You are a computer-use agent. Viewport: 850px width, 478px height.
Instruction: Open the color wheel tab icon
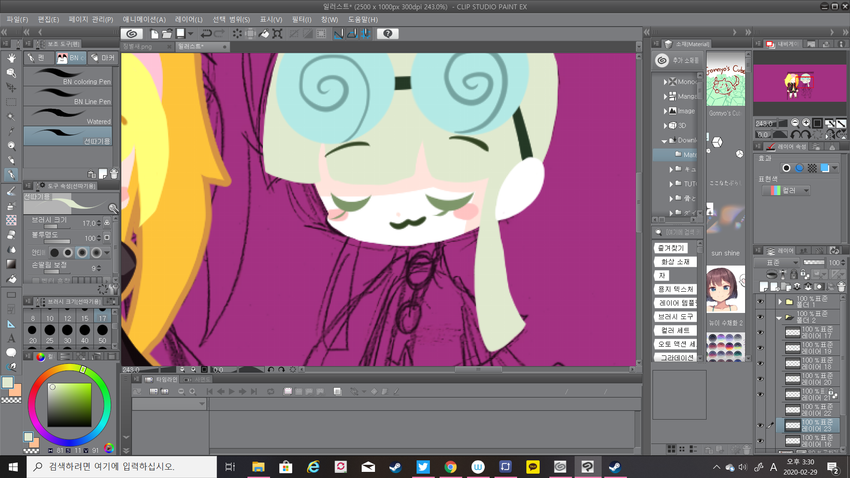41,356
